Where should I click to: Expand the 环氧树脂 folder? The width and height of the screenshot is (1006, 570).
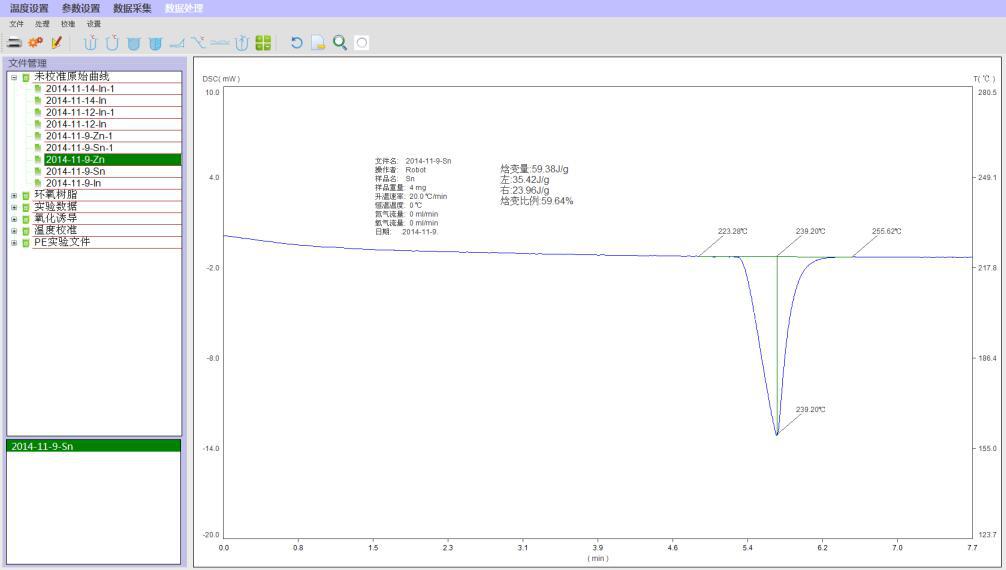[14, 195]
